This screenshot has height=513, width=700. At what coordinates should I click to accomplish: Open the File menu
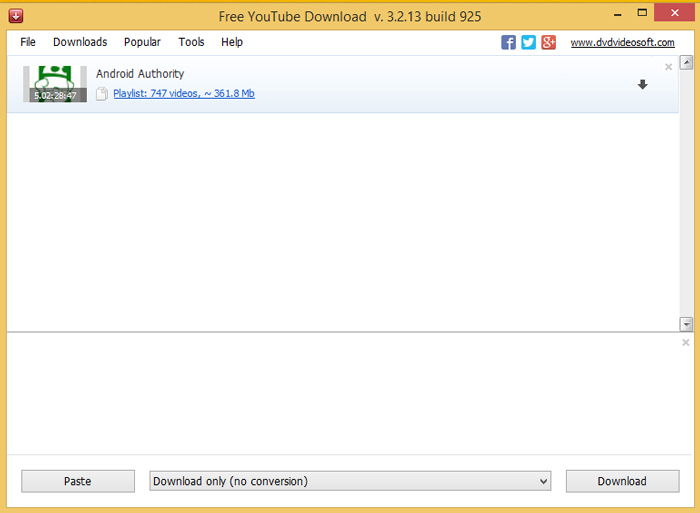click(x=28, y=42)
